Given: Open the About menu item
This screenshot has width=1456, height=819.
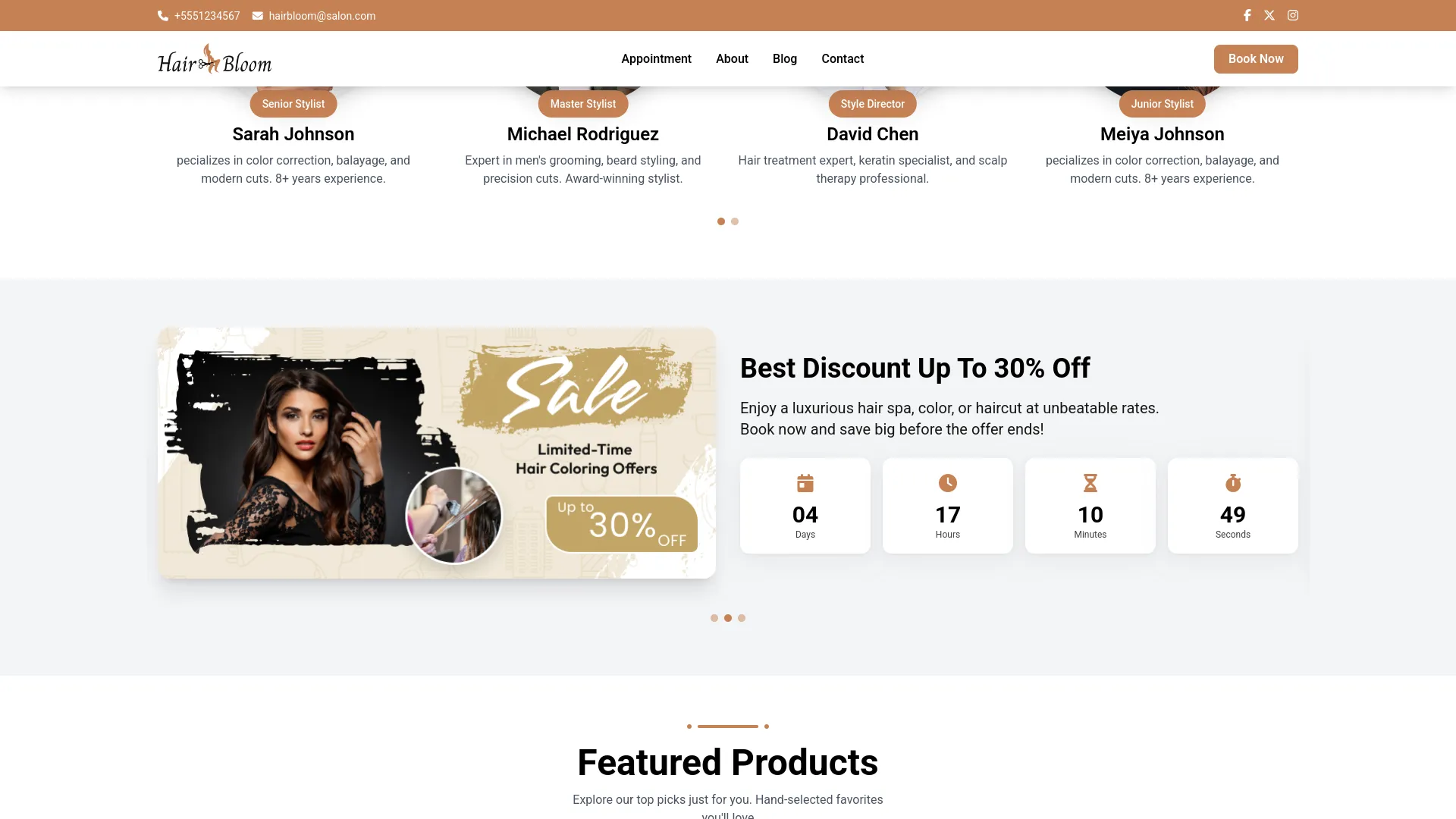Looking at the screenshot, I should coord(732,59).
